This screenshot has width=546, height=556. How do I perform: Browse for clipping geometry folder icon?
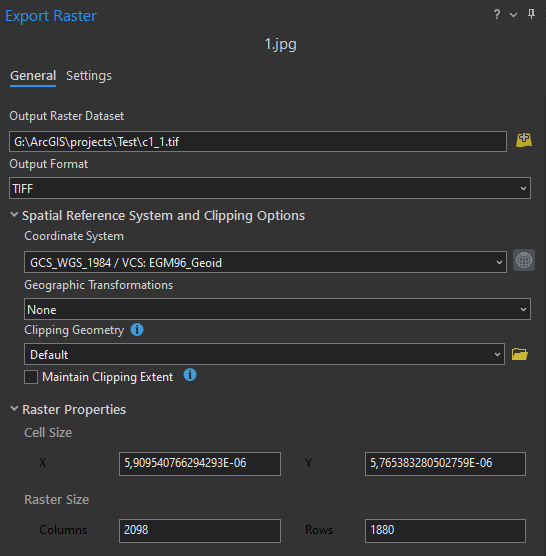[x=519, y=354]
